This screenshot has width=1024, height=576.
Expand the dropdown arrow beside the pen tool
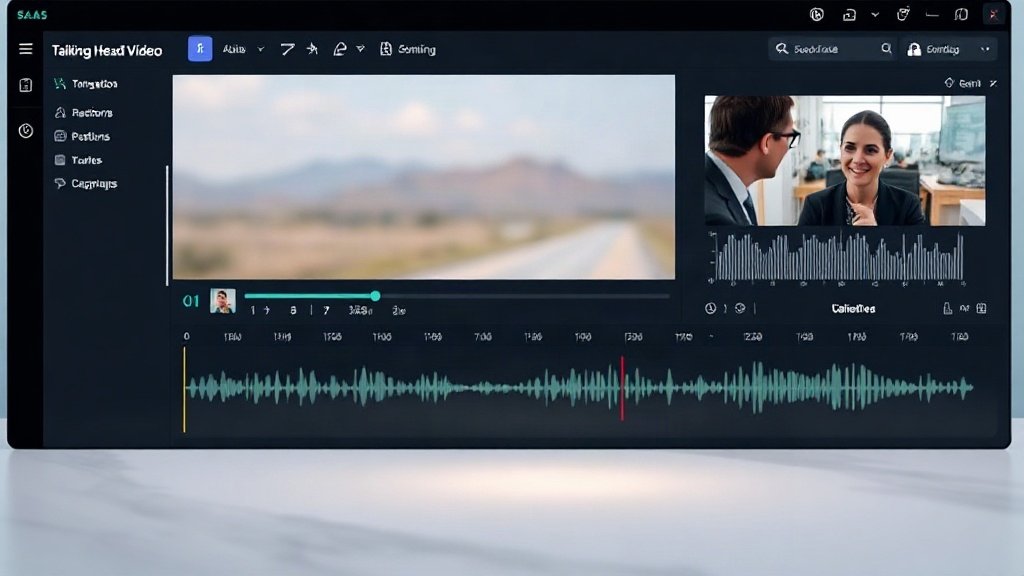click(360, 49)
